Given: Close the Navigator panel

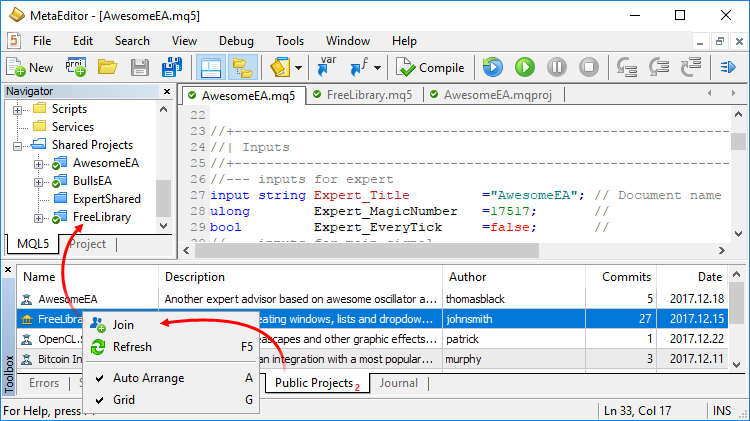Looking at the screenshot, I should (167, 91).
